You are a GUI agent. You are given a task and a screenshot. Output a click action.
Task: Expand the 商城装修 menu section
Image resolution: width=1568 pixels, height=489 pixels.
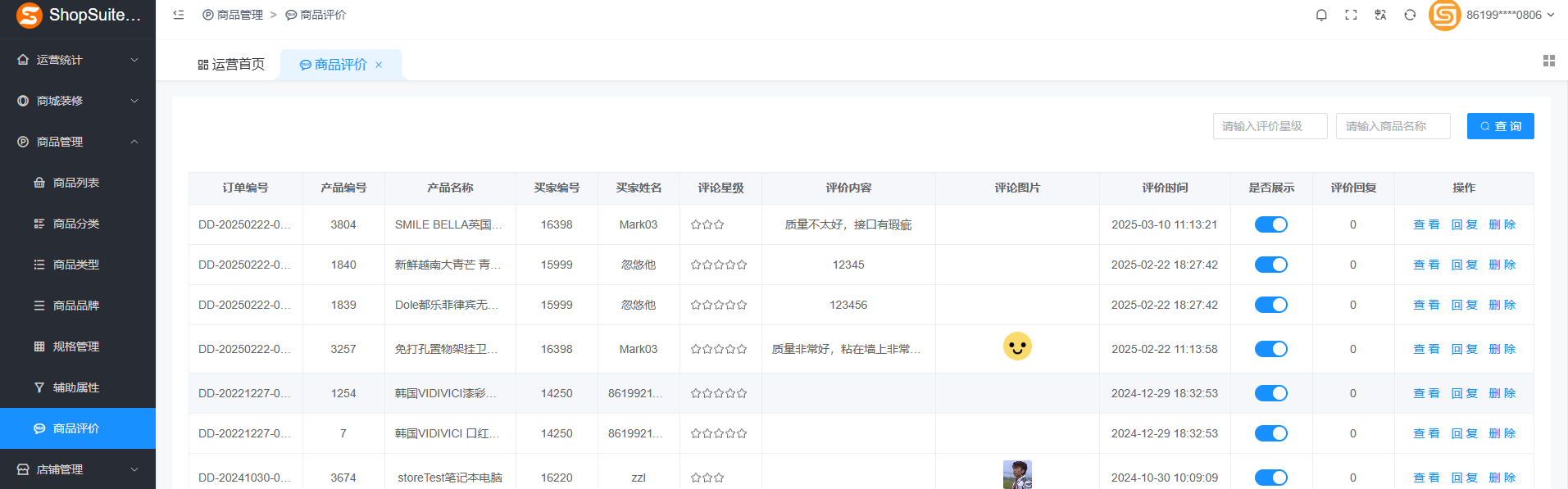click(78, 101)
